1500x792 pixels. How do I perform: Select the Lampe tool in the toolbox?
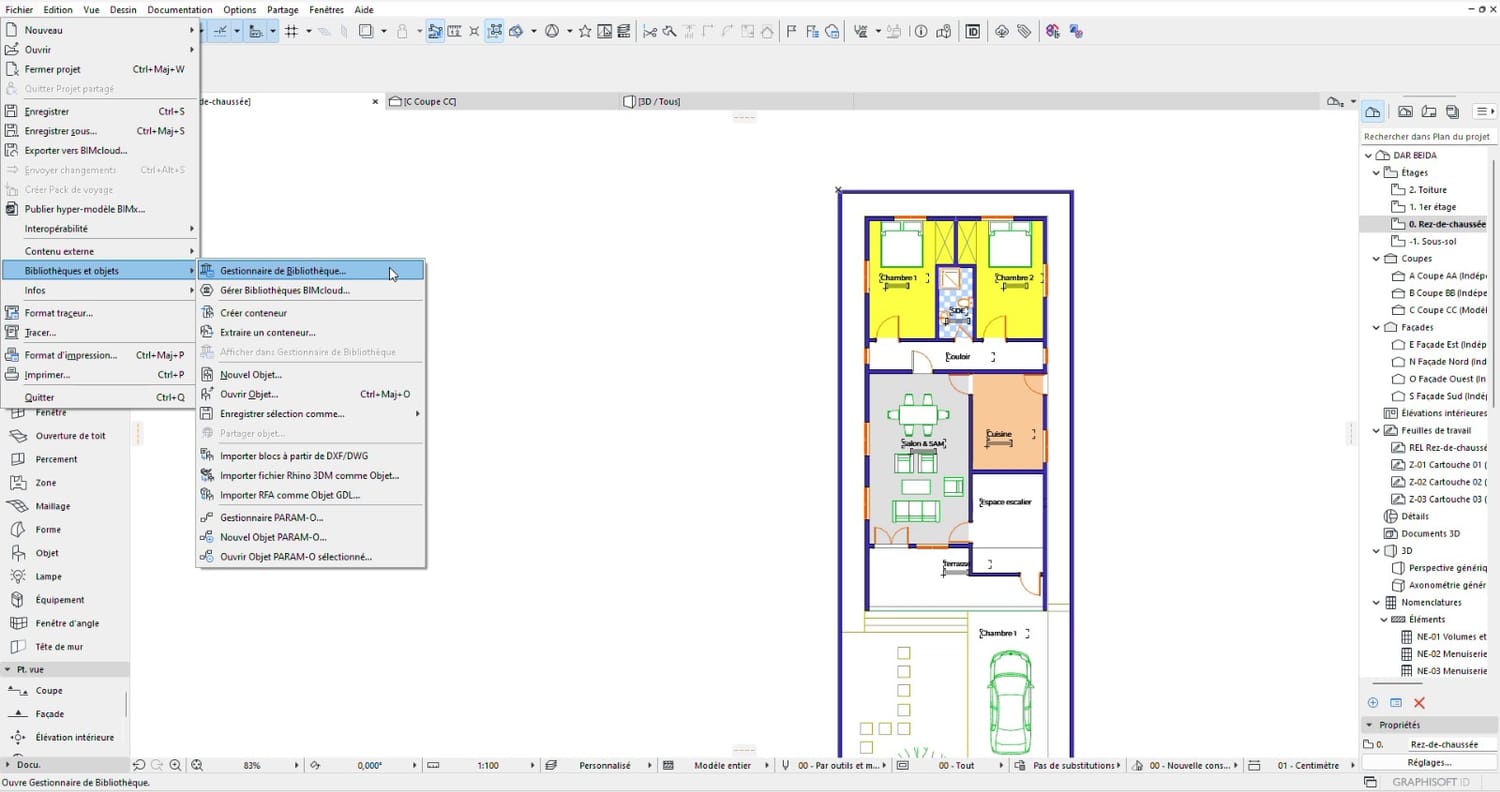click(x=48, y=576)
